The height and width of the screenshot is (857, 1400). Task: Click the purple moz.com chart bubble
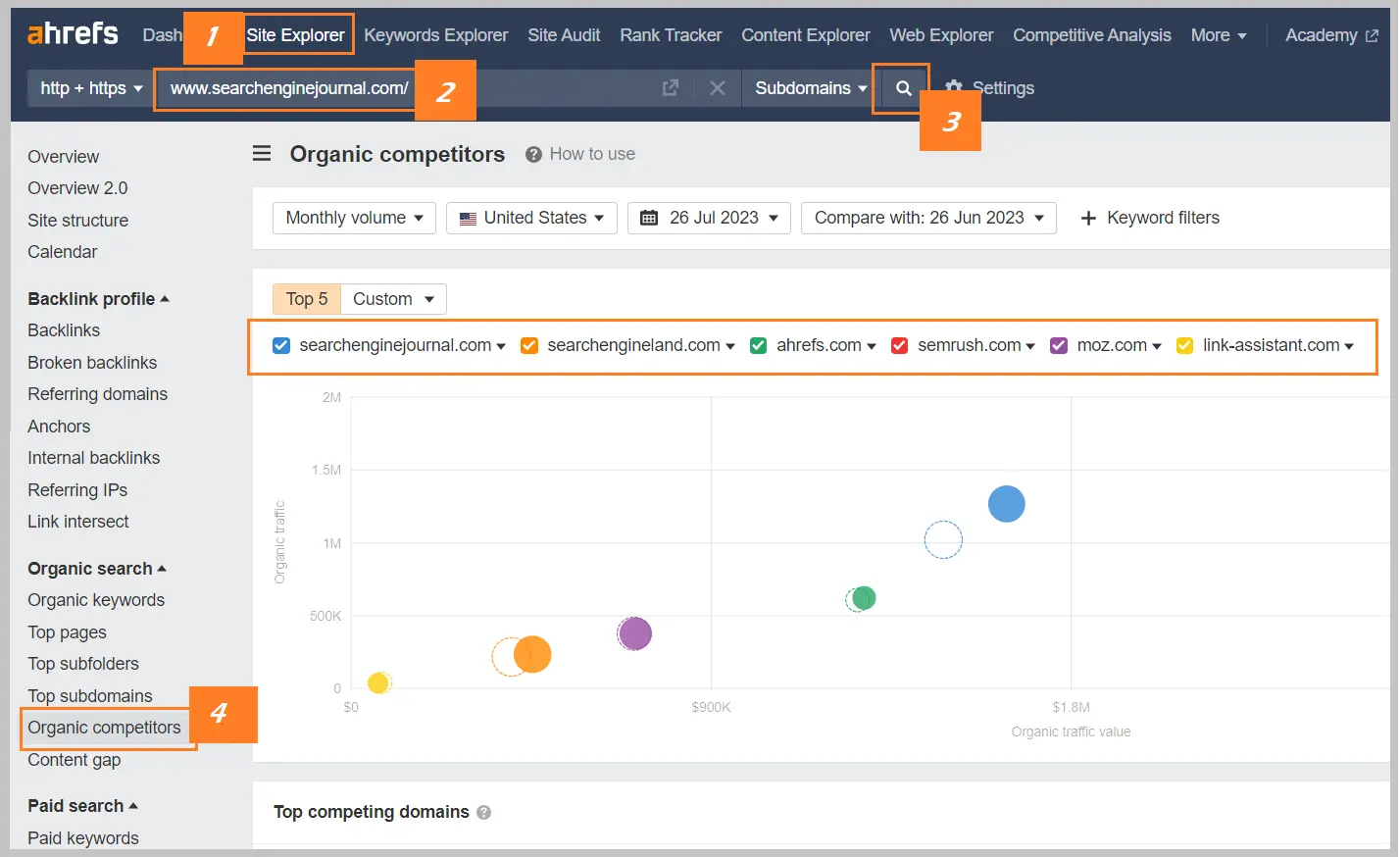pos(635,633)
